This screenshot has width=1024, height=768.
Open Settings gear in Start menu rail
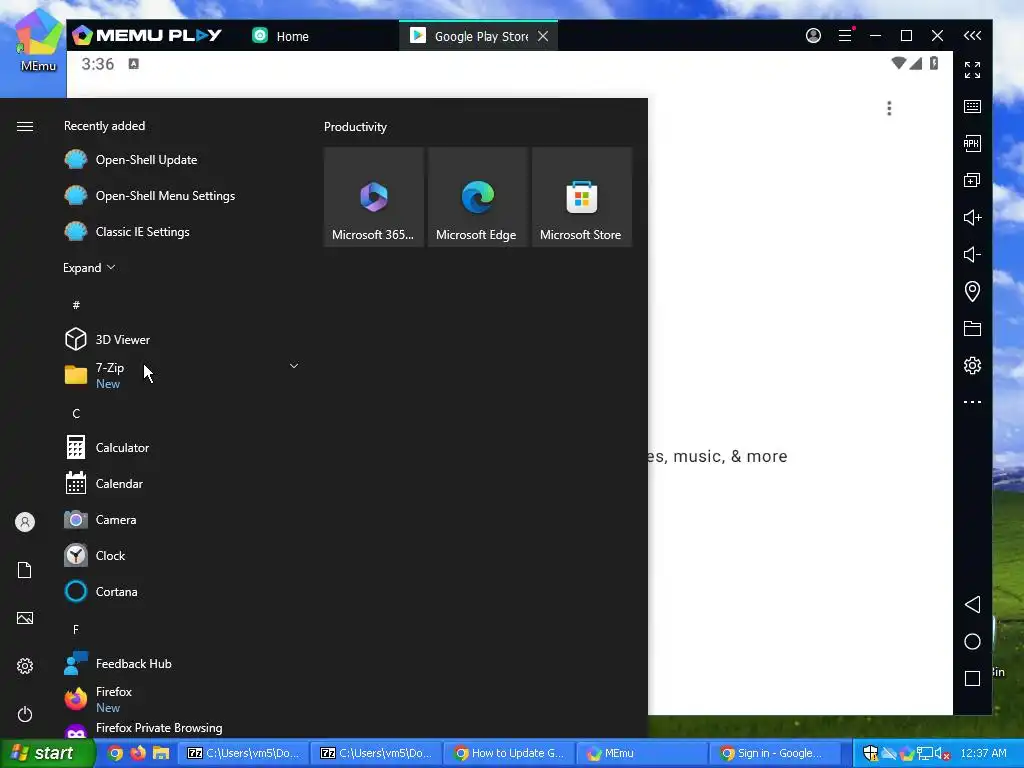point(25,666)
